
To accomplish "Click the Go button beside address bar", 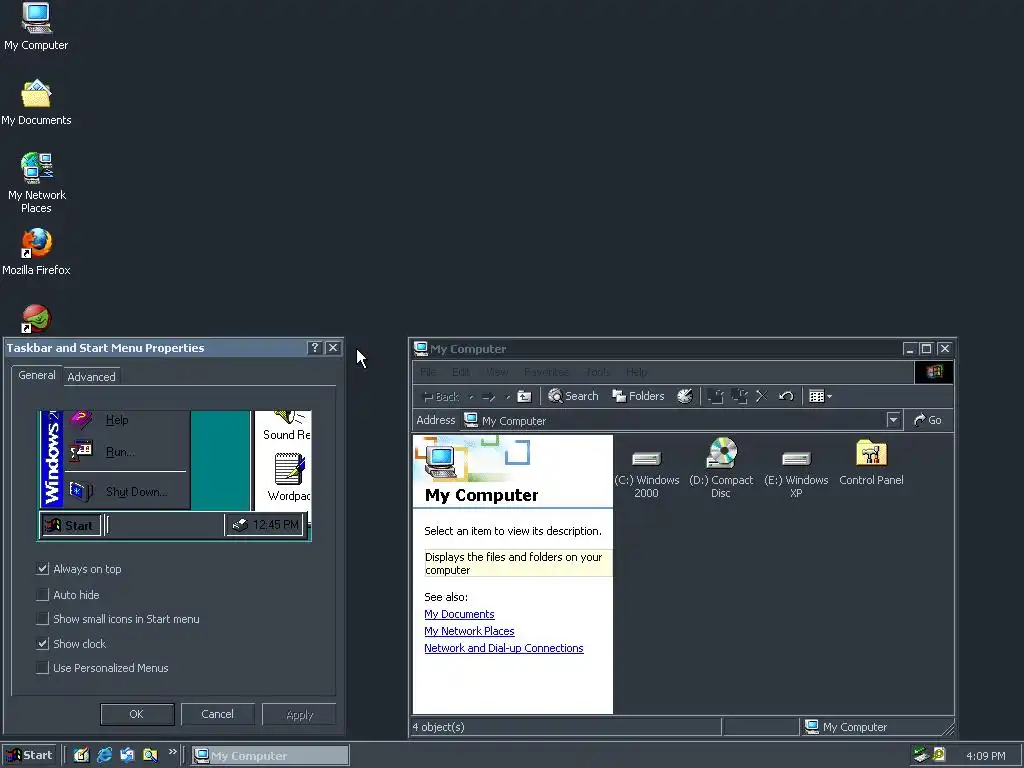I will (928, 421).
